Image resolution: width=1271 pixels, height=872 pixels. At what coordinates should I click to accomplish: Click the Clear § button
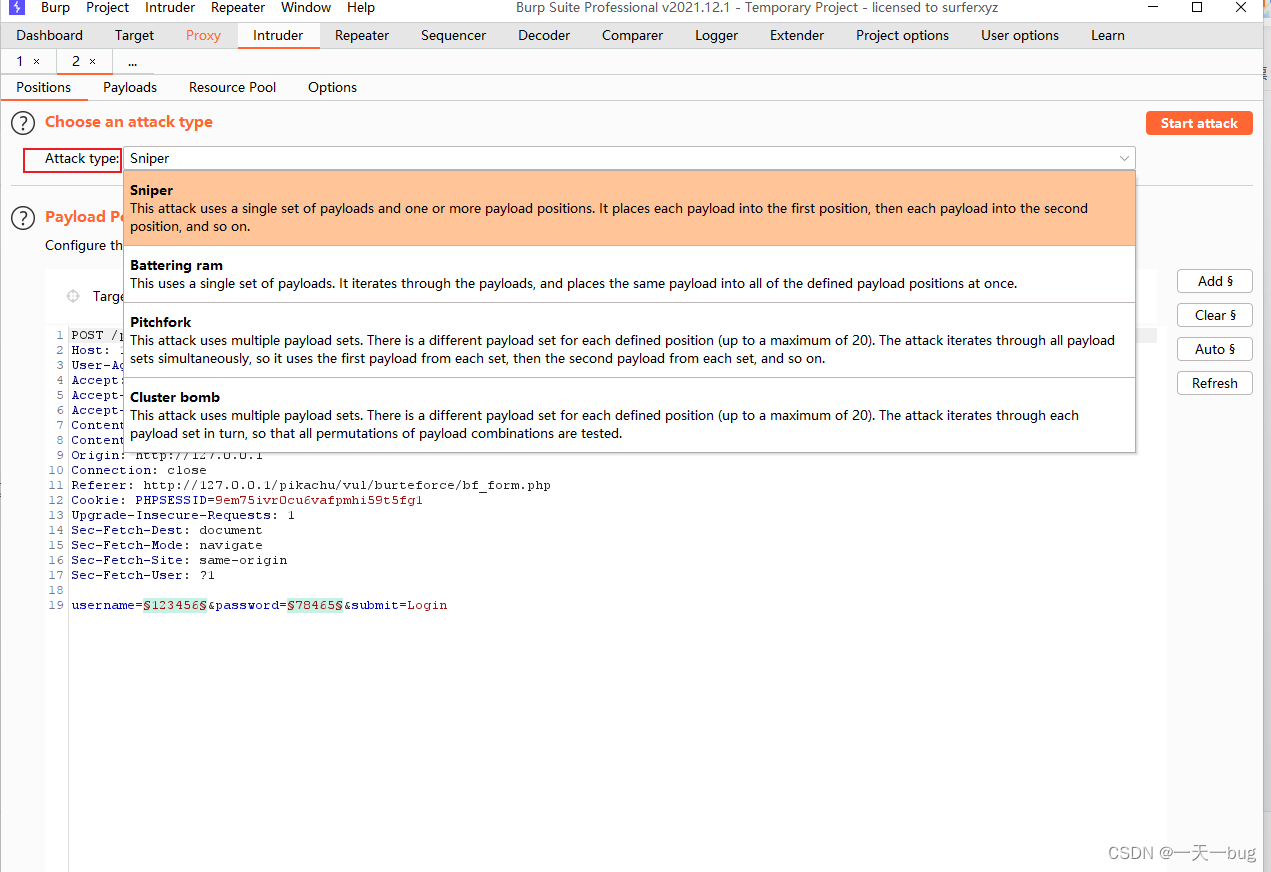pos(1215,315)
